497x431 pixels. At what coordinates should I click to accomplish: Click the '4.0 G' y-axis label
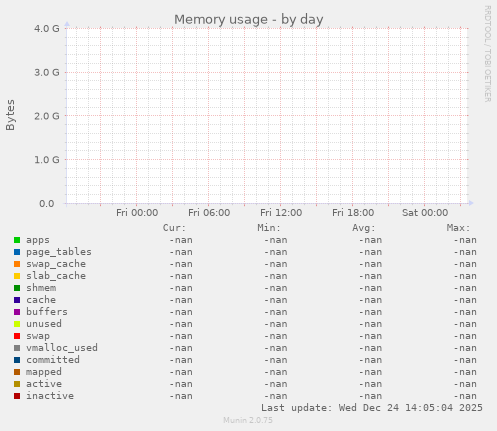pyautogui.click(x=47, y=29)
